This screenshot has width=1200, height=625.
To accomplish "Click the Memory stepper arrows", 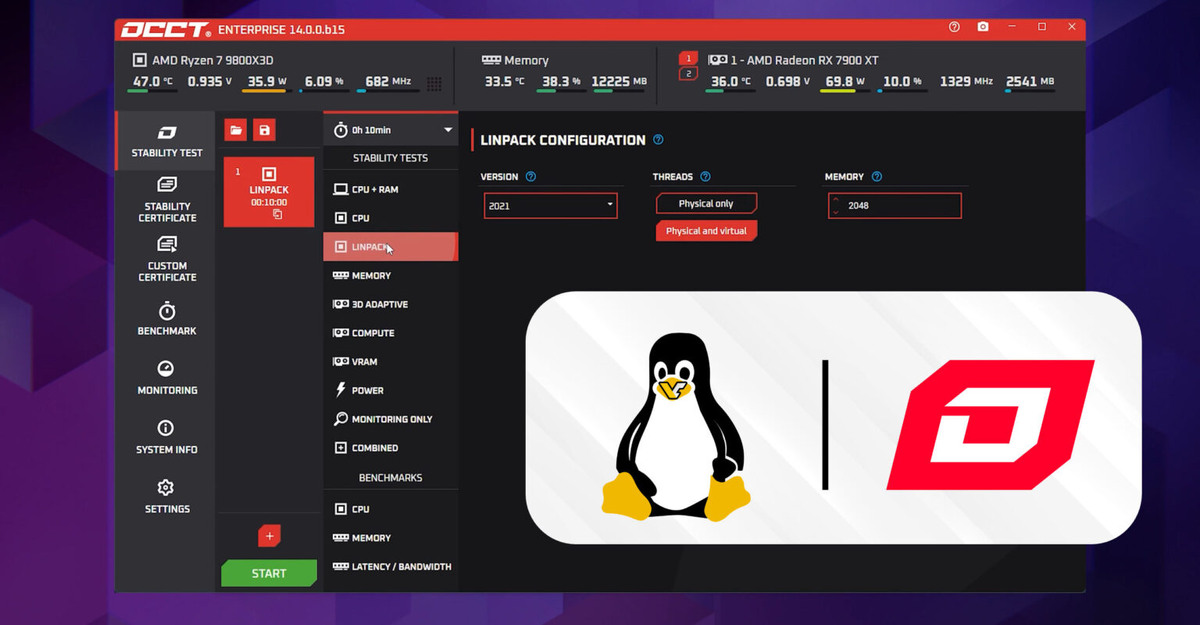I will pos(835,205).
